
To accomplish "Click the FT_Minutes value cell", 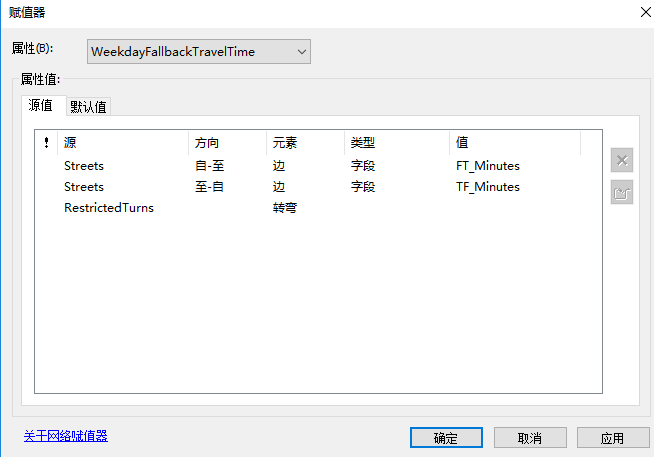I will (488, 166).
